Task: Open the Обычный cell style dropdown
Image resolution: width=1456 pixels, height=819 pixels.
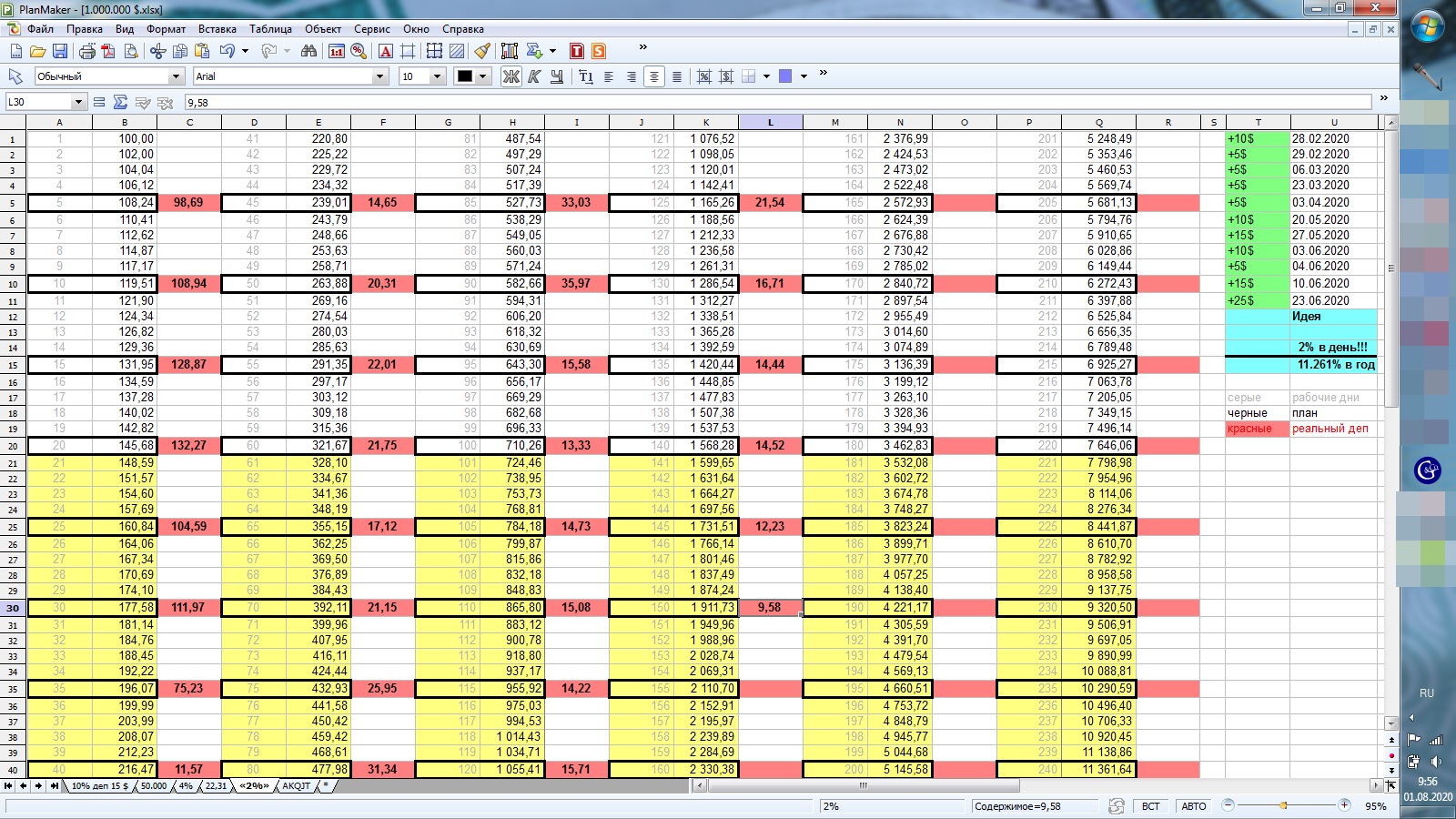Action: click(176, 76)
